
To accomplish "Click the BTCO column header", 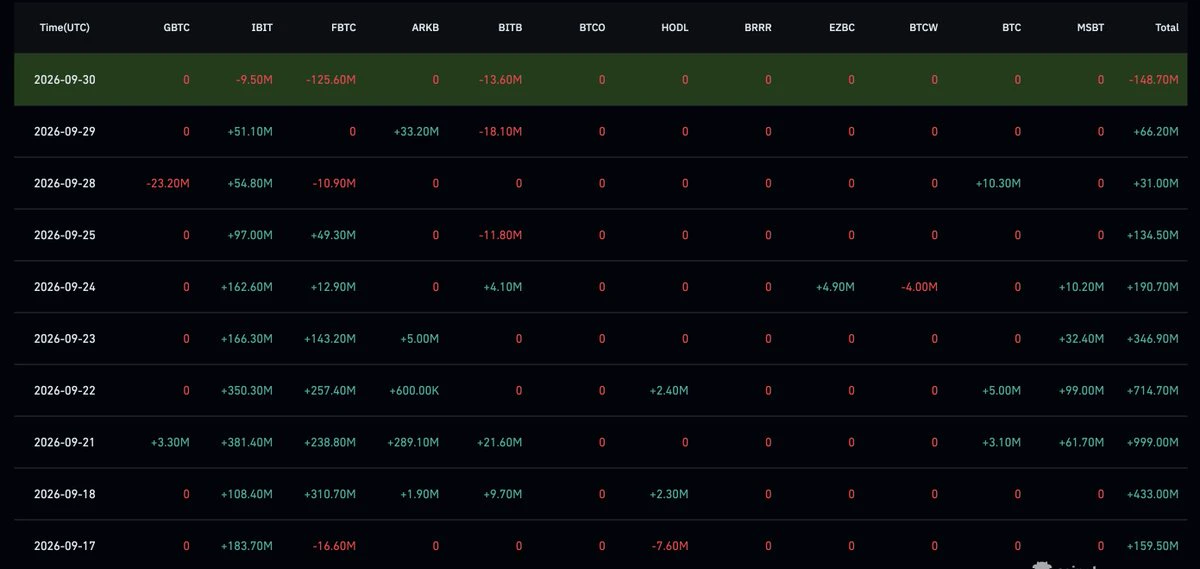I will tap(592, 28).
